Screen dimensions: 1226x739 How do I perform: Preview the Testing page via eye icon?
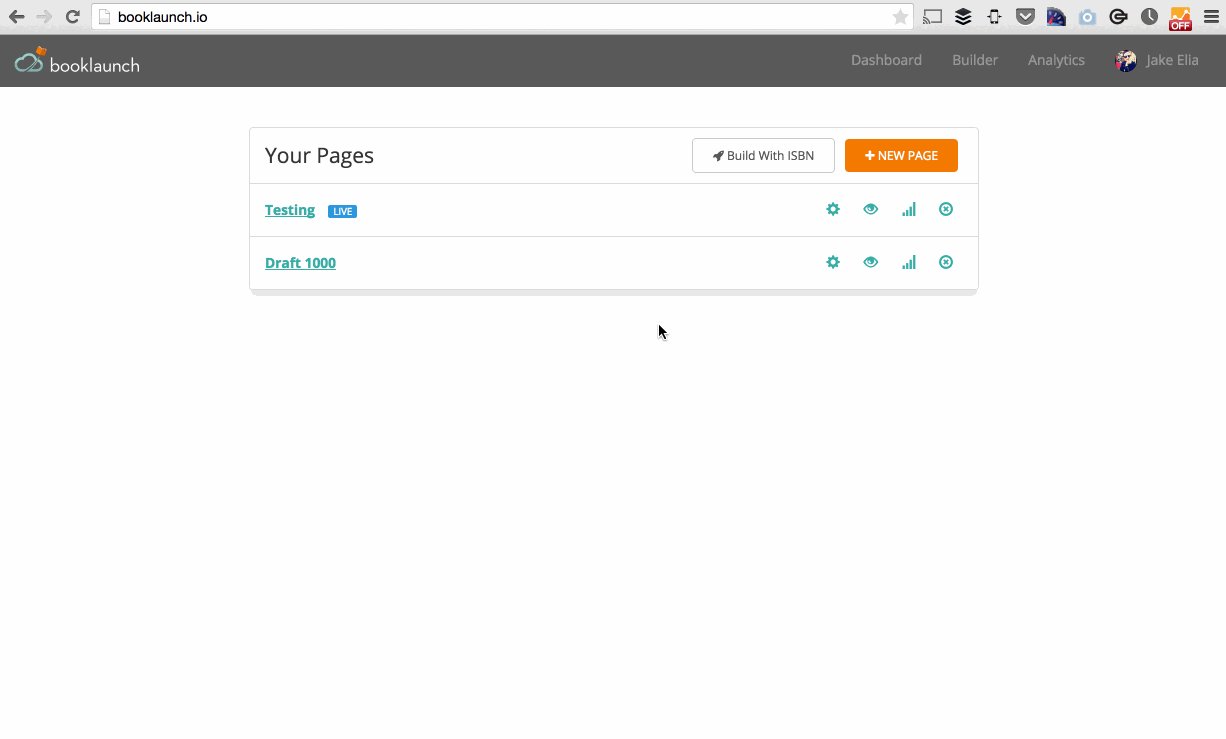tap(871, 209)
